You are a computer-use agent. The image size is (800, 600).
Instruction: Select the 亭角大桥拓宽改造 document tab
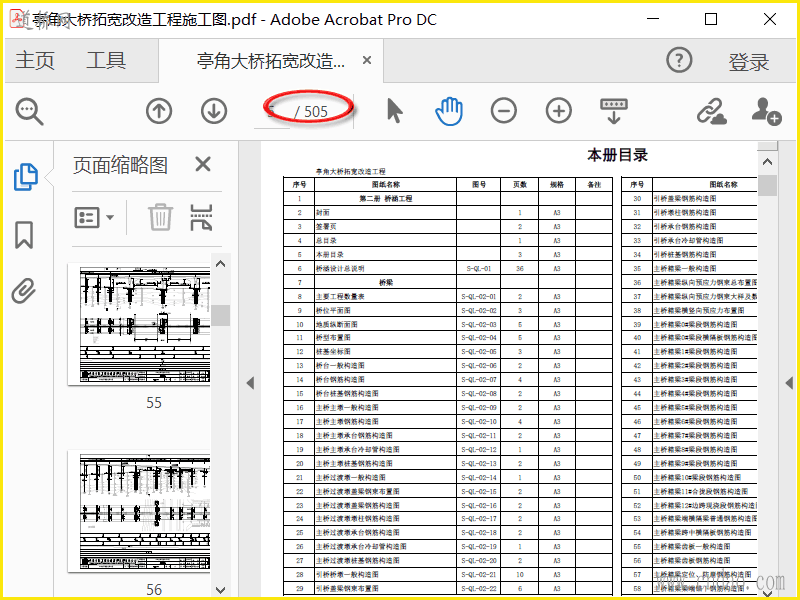[271, 61]
